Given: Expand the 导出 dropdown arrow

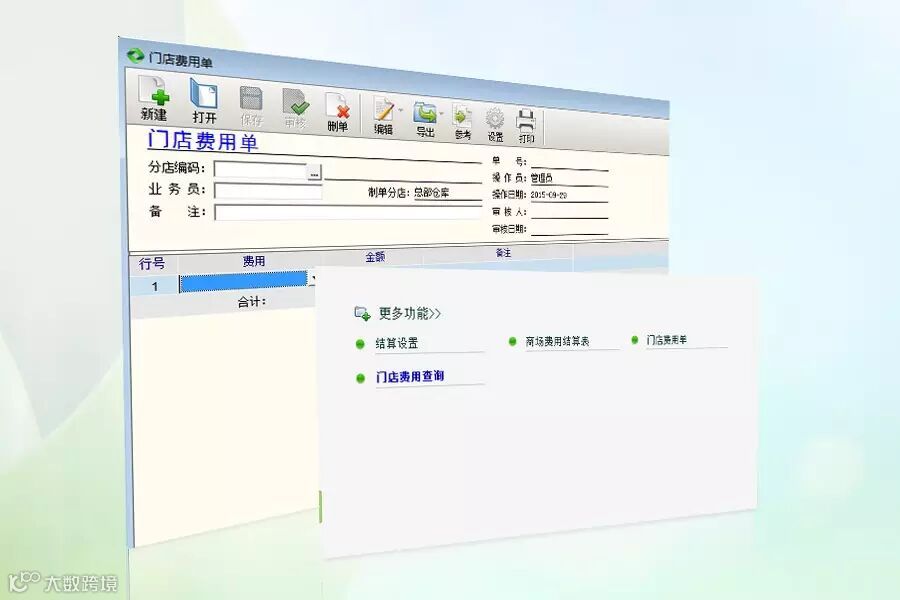Looking at the screenshot, I should [x=441, y=113].
